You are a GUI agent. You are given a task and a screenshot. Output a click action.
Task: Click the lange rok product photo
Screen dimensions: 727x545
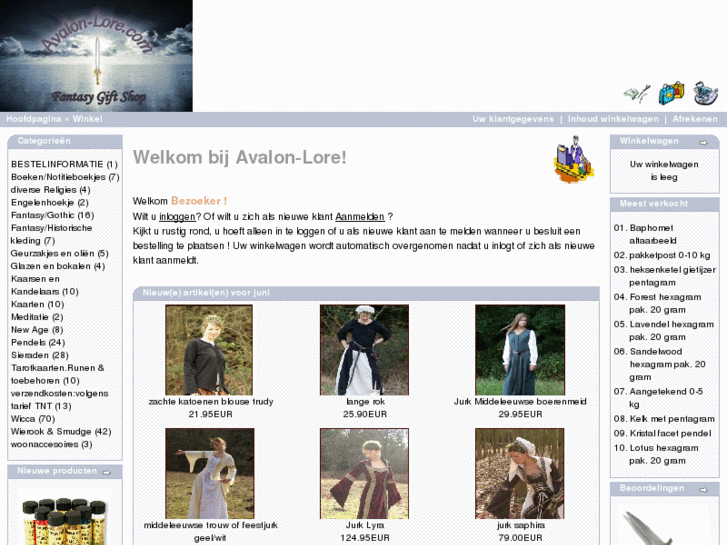[364, 350]
